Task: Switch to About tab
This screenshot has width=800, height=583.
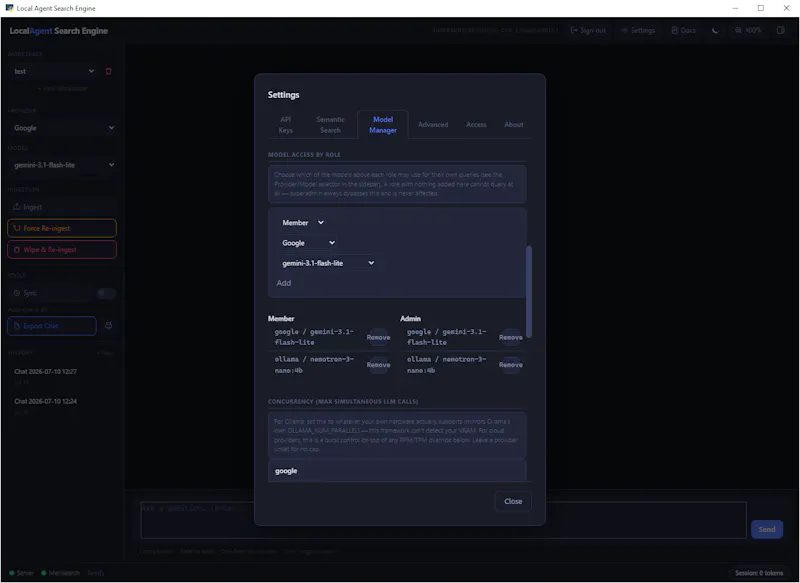Action: click(x=514, y=125)
